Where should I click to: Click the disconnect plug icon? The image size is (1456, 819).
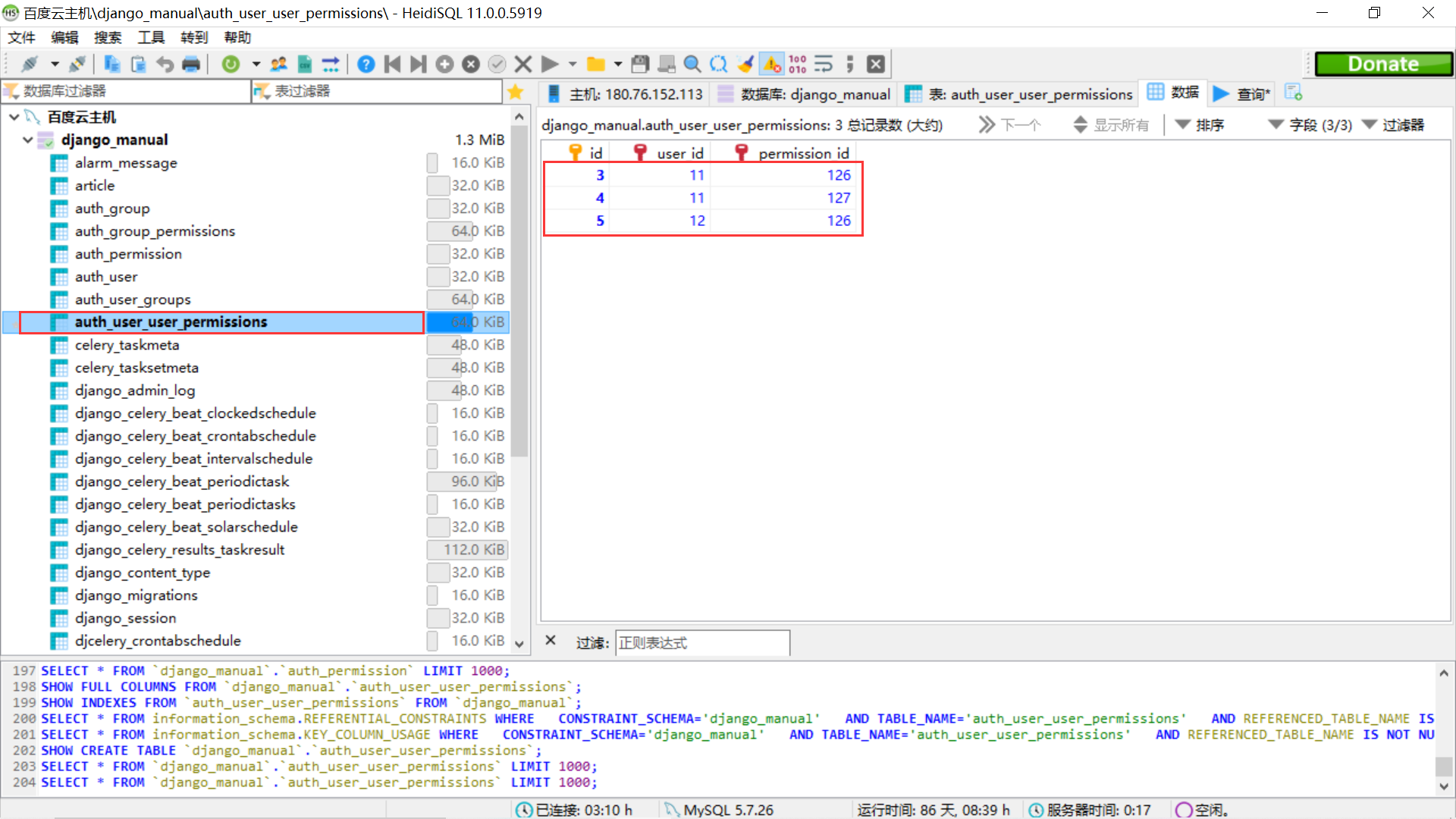[x=77, y=64]
